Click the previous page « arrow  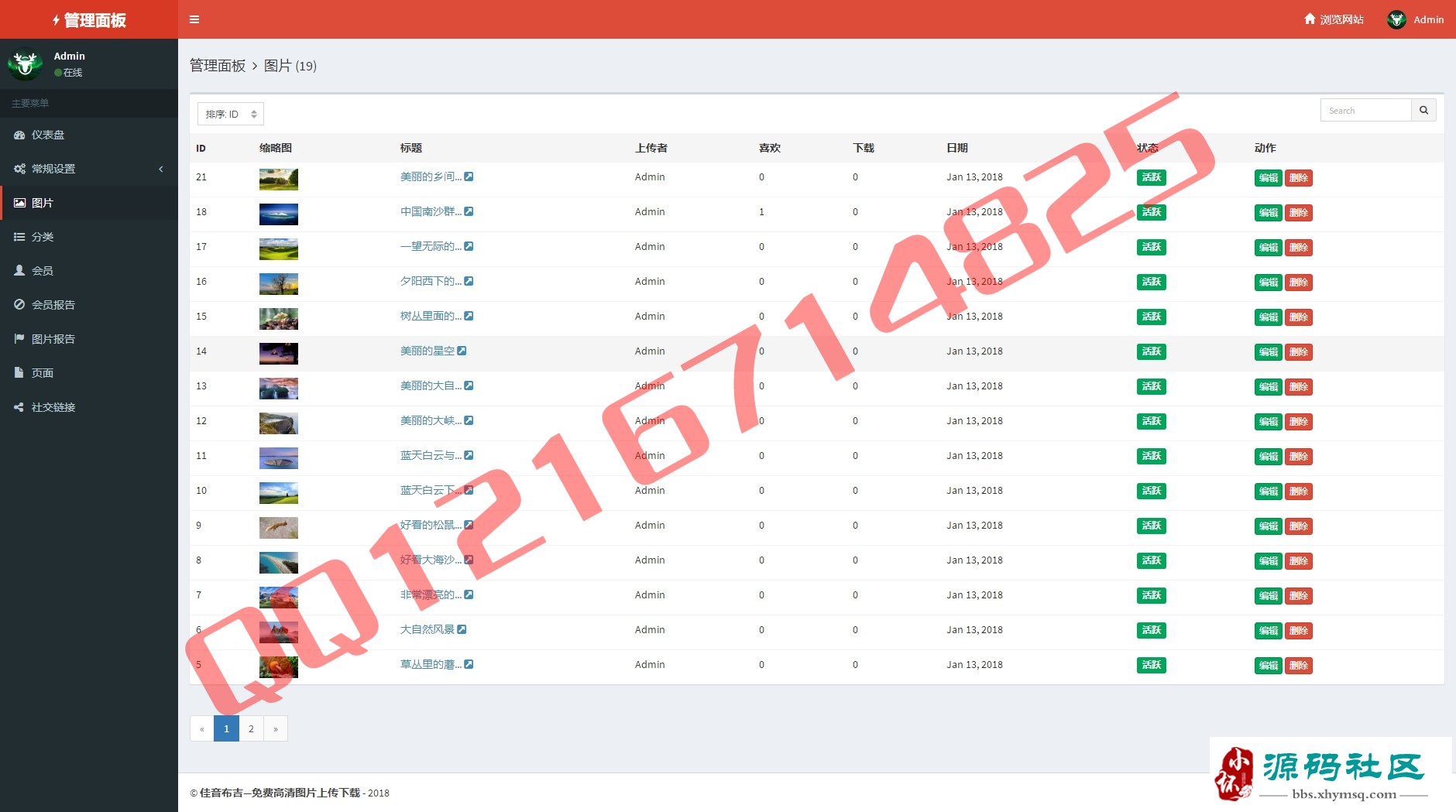click(x=202, y=728)
